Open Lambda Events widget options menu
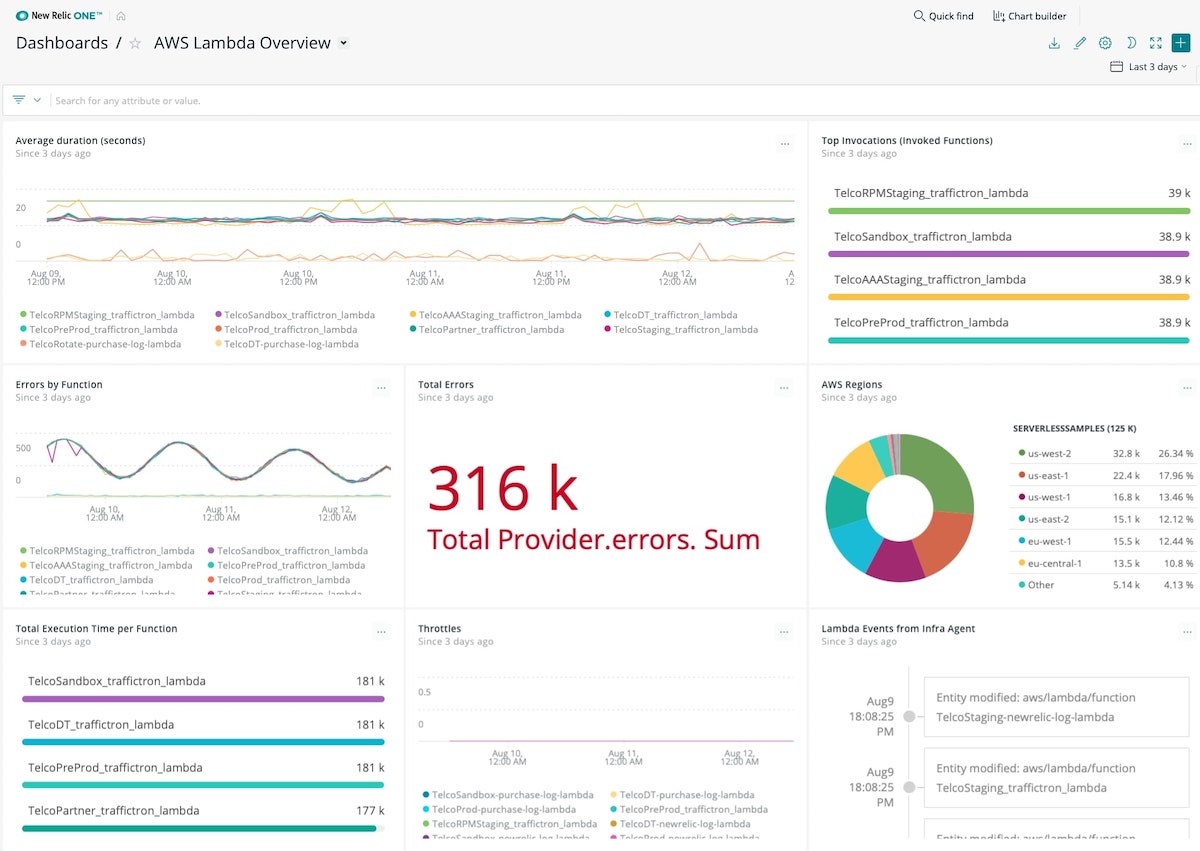 click(1187, 632)
